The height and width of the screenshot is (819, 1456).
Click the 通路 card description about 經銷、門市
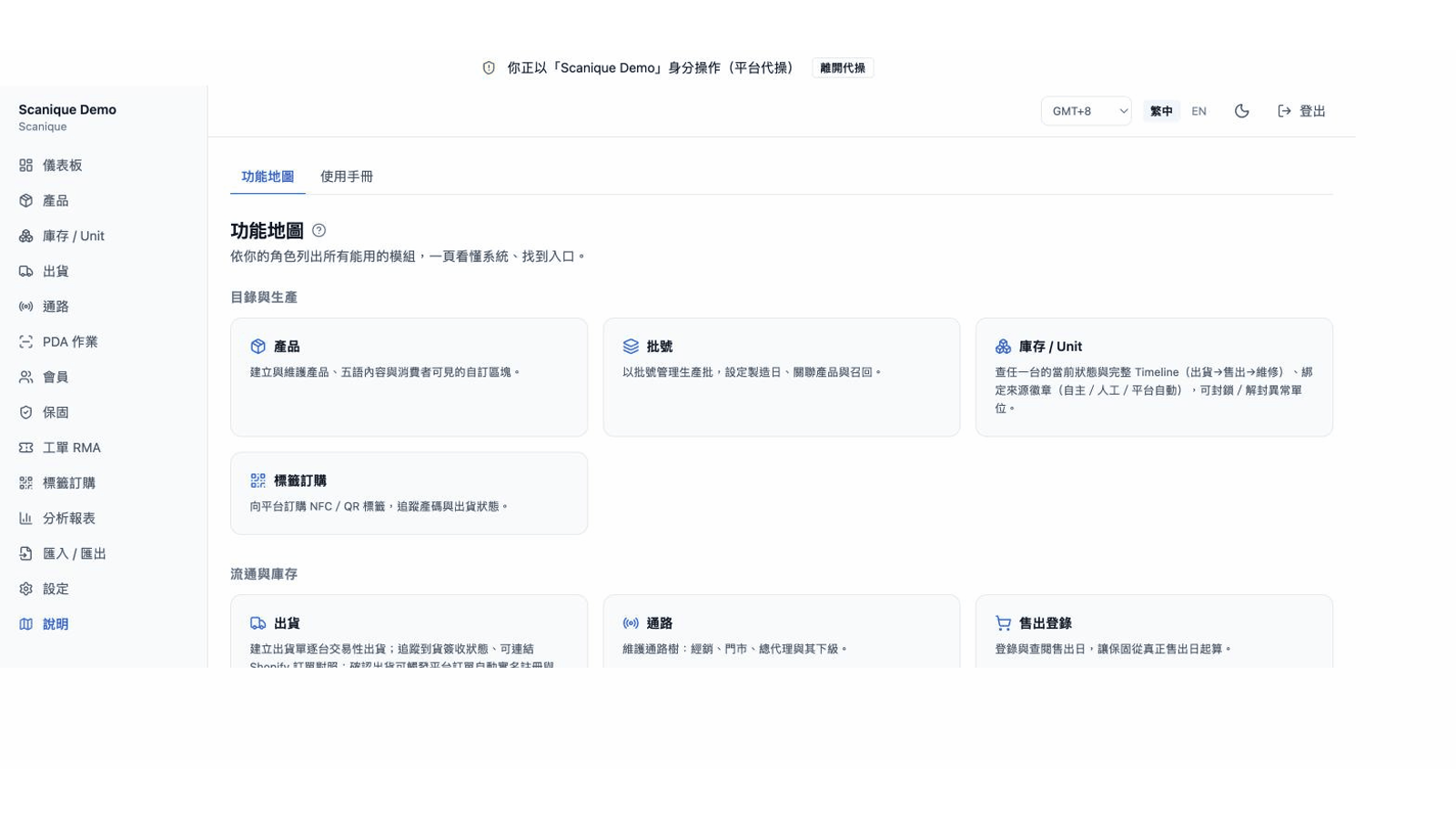tap(735, 649)
